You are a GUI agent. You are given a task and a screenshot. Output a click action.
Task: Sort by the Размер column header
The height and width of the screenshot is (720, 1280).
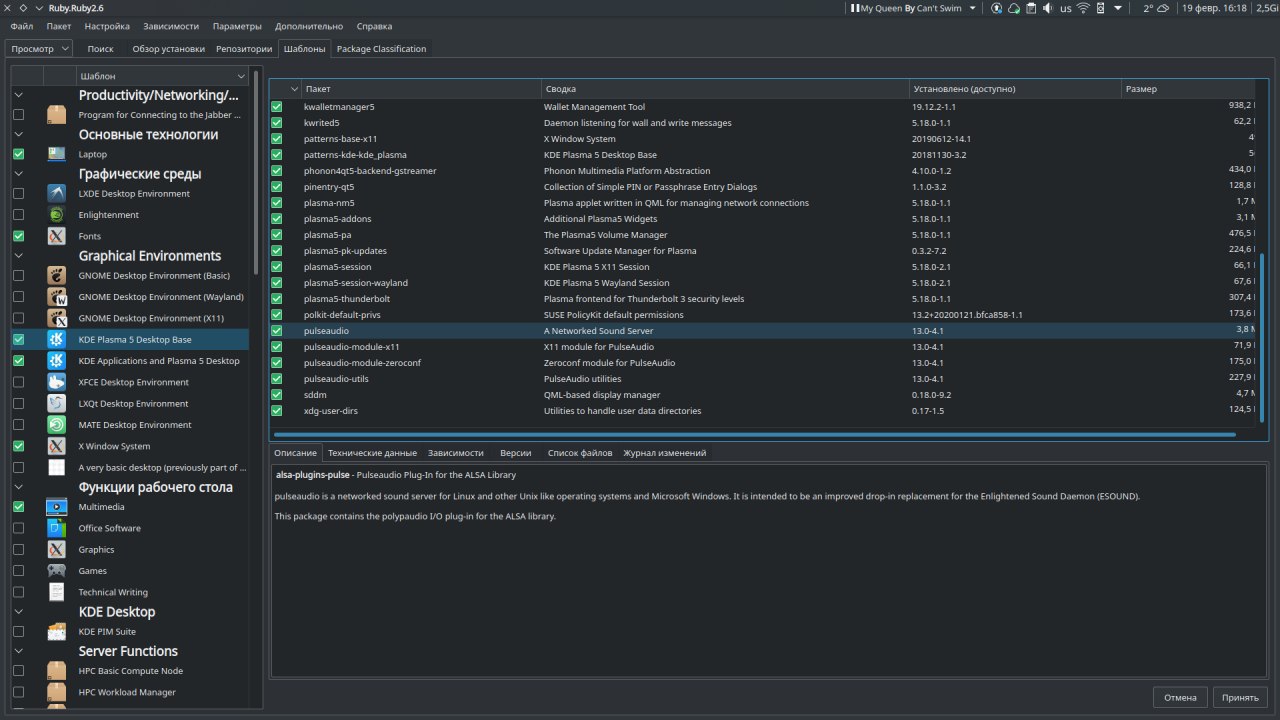[x=1188, y=89]
